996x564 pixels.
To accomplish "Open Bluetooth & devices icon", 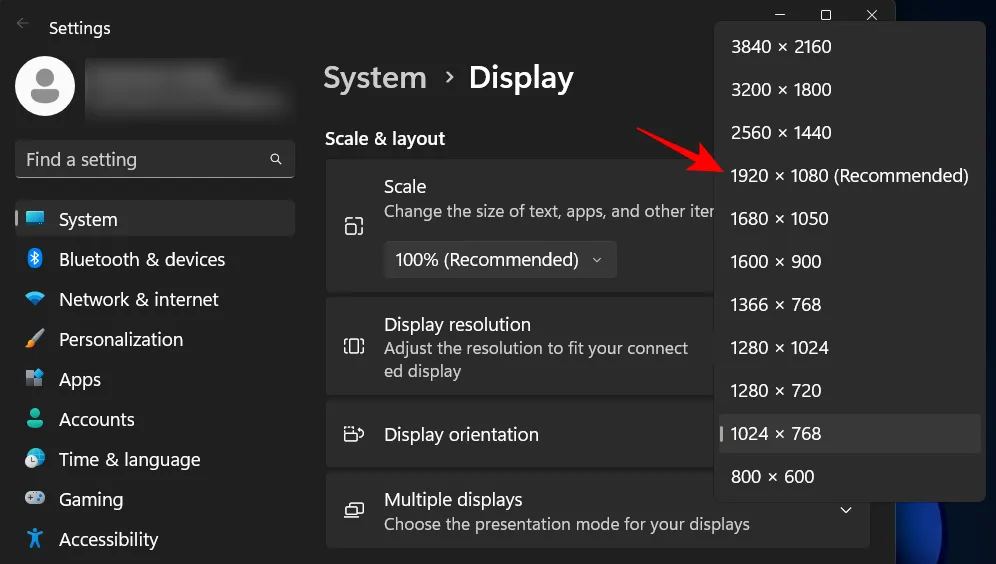I will pos(36,259).
